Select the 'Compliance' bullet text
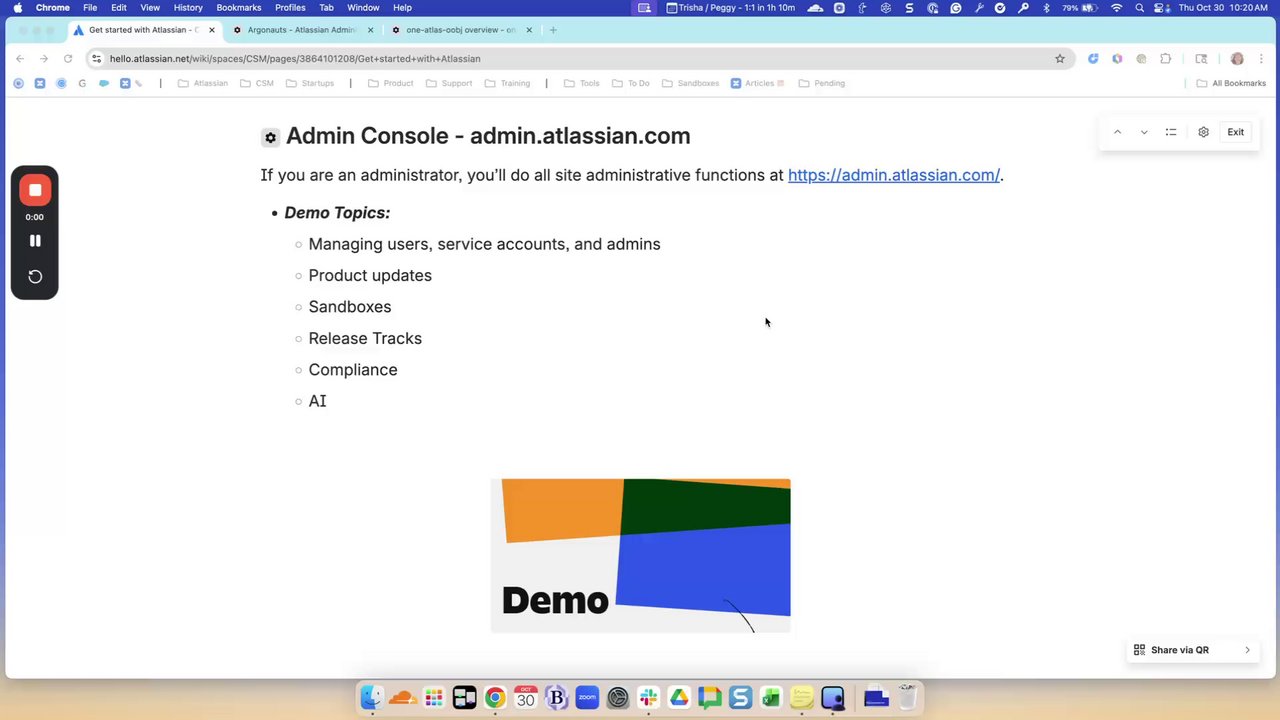 [x=353, y=370]
